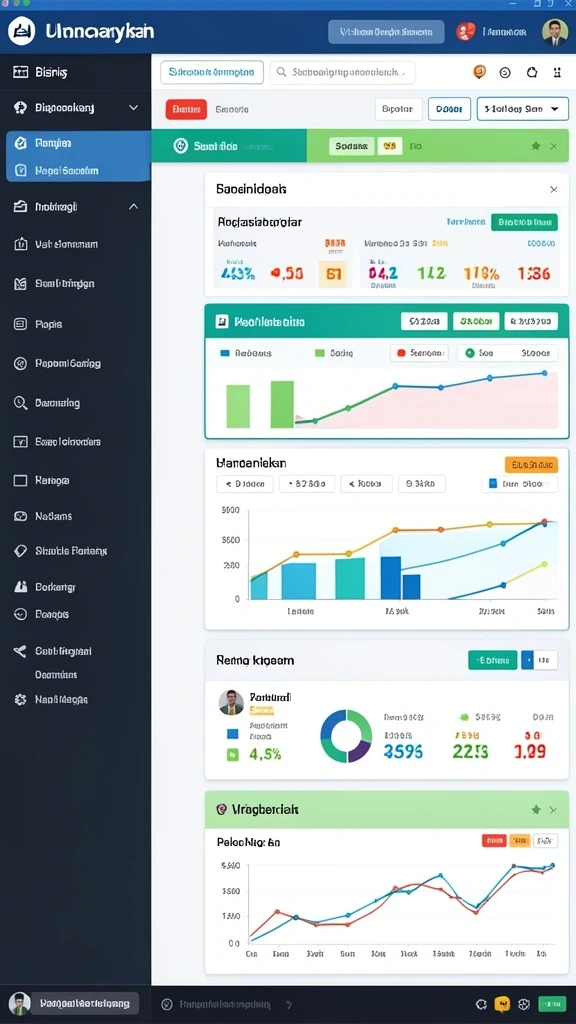Click the app logo in the header
Screen dimensions: 576x1024
(x=22, y=31)
